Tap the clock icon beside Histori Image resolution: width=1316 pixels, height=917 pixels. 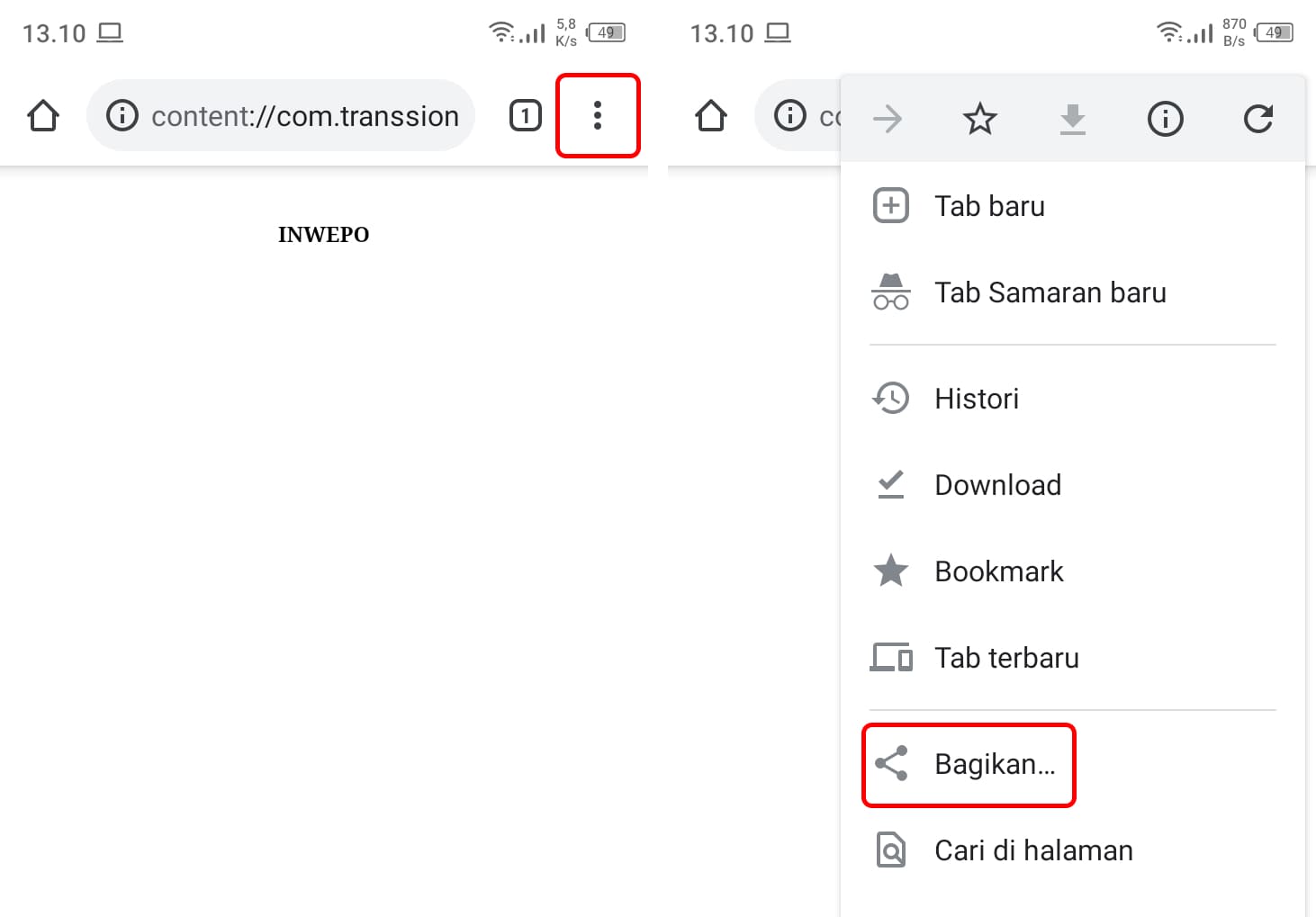pyautogui.click(x=890, y=398)
